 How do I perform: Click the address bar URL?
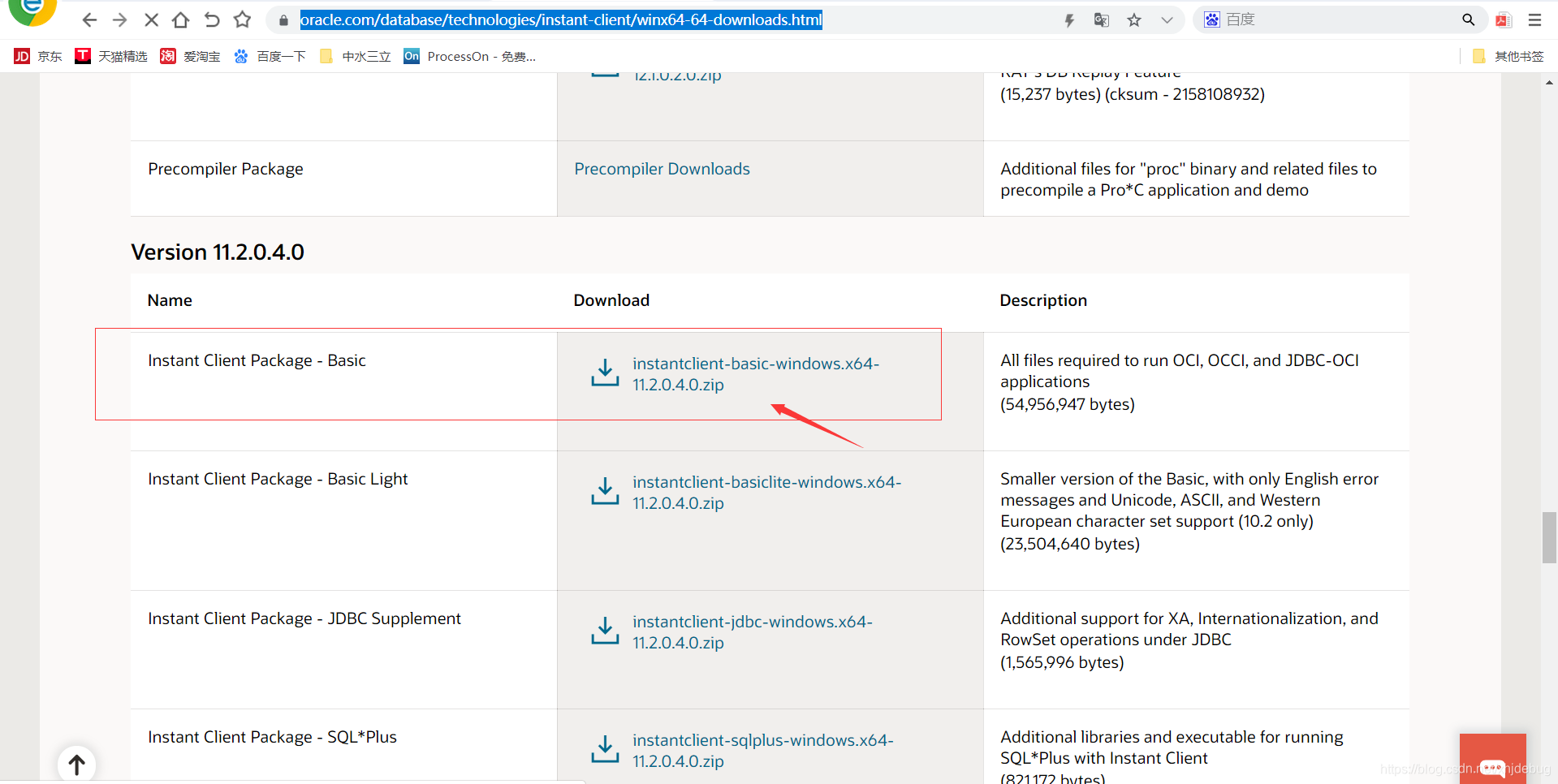click(x=561, y=19)
